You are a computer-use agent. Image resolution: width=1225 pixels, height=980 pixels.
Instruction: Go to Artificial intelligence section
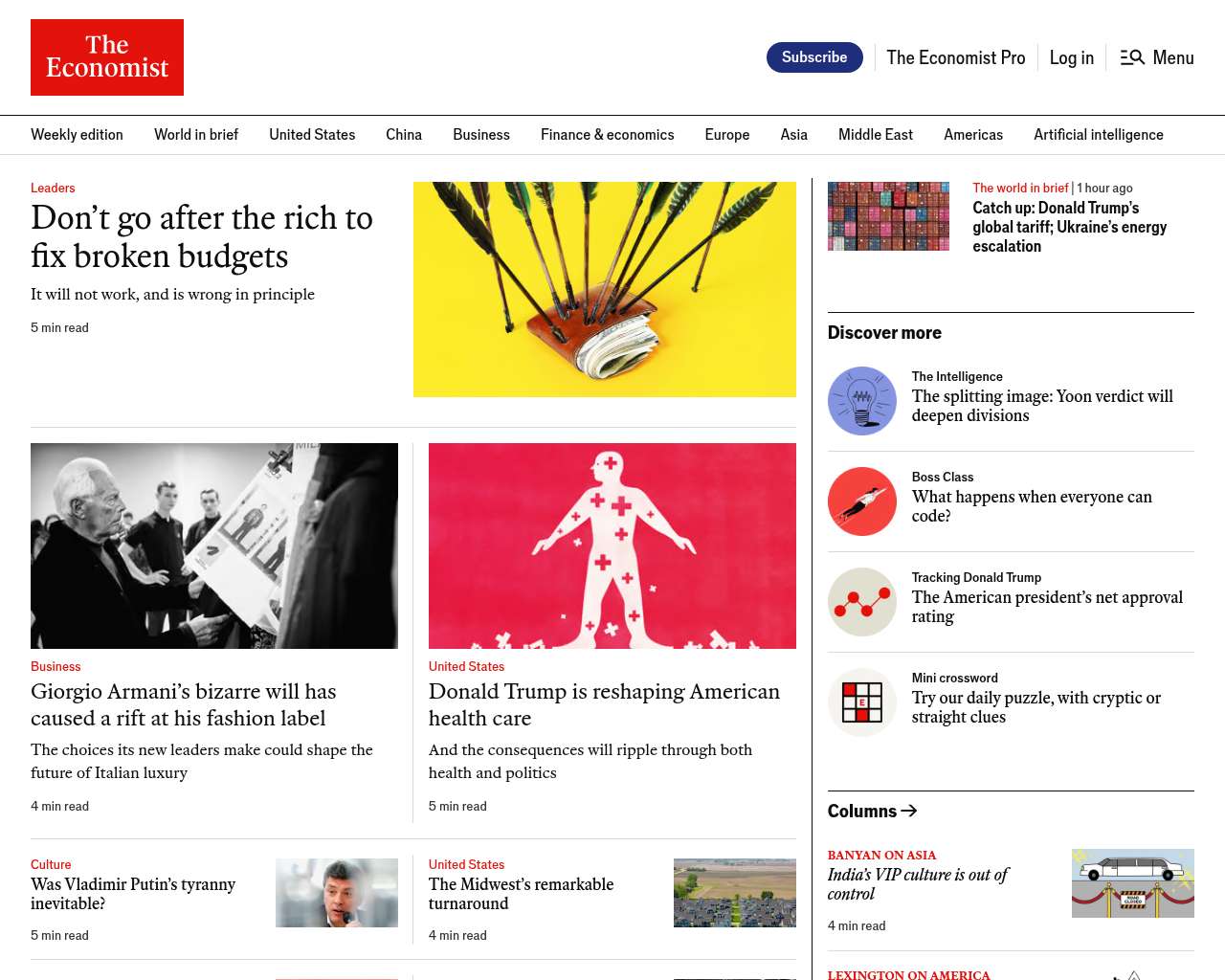pos(1098,135)
